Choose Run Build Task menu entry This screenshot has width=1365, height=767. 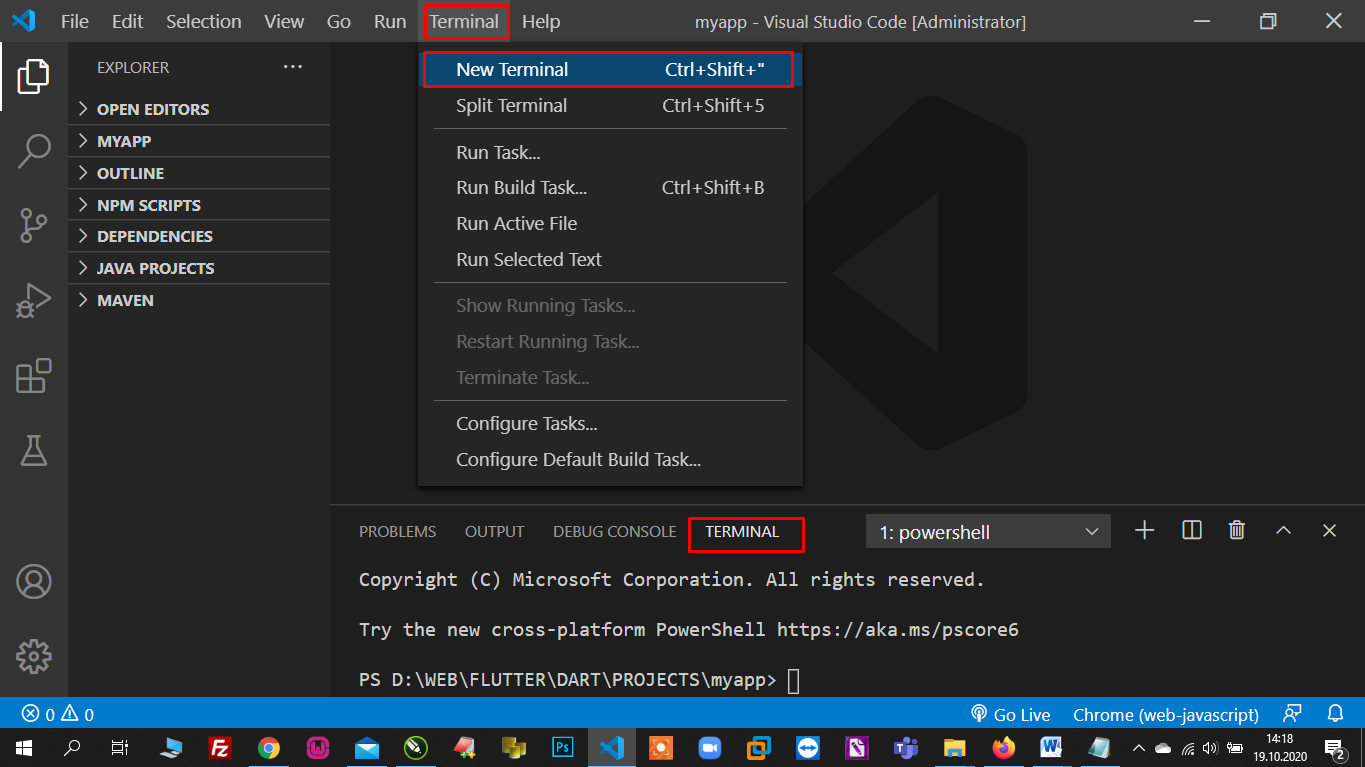coord(521,188)
